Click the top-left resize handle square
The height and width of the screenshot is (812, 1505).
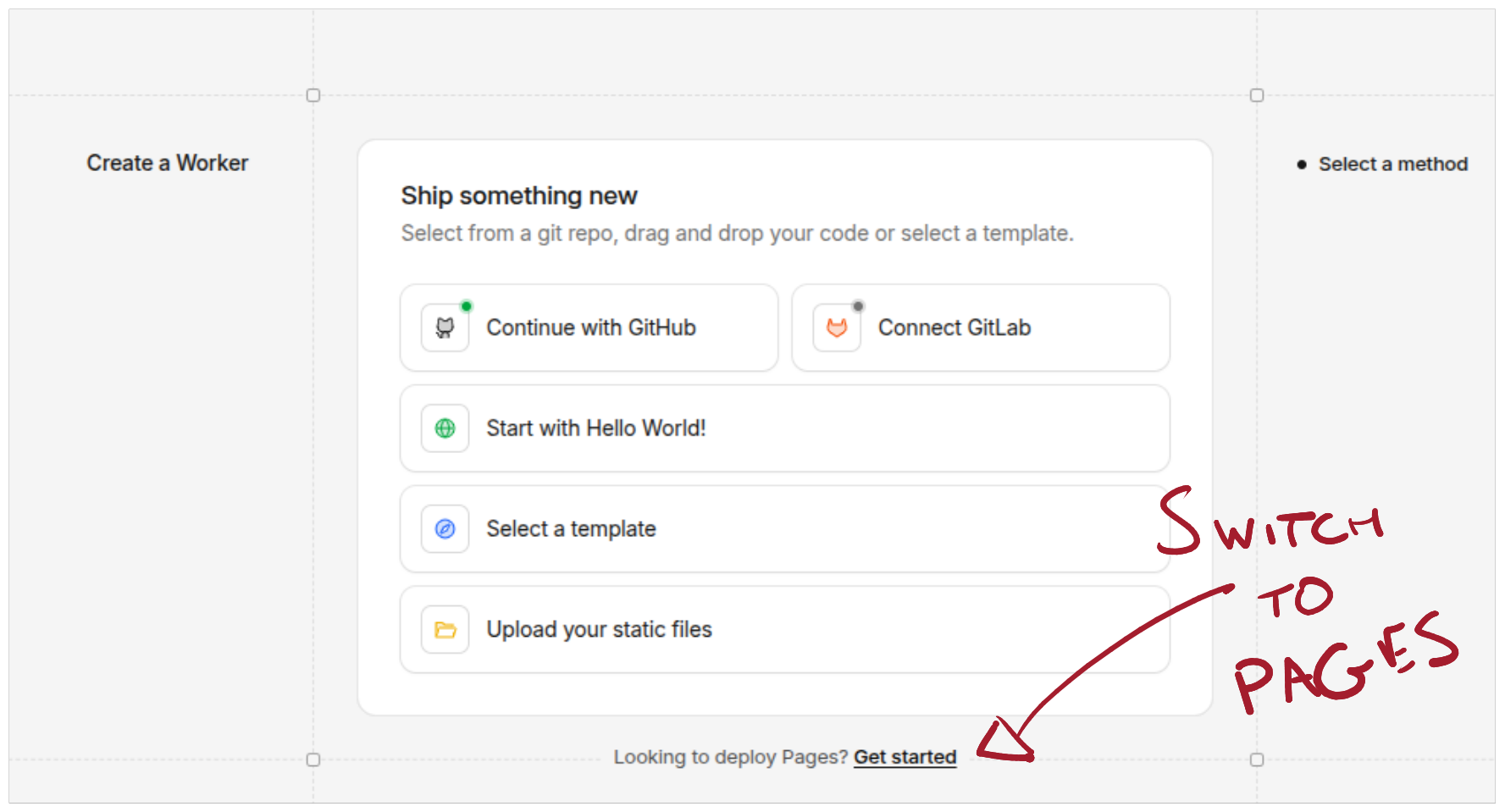(x=313, y=96)
